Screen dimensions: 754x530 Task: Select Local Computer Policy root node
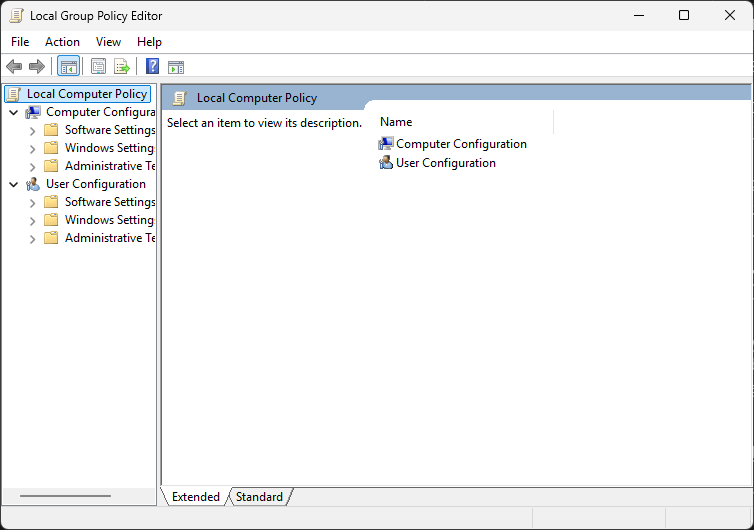coord(86,94)
